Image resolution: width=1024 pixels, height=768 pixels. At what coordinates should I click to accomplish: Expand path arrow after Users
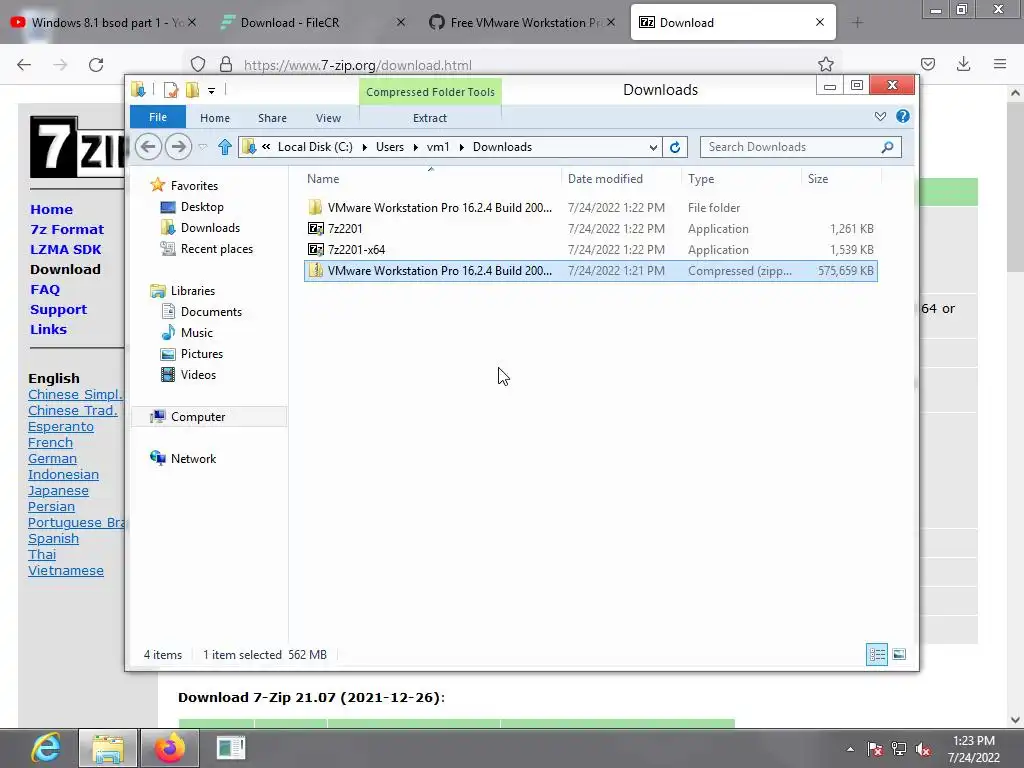point(415,148)
